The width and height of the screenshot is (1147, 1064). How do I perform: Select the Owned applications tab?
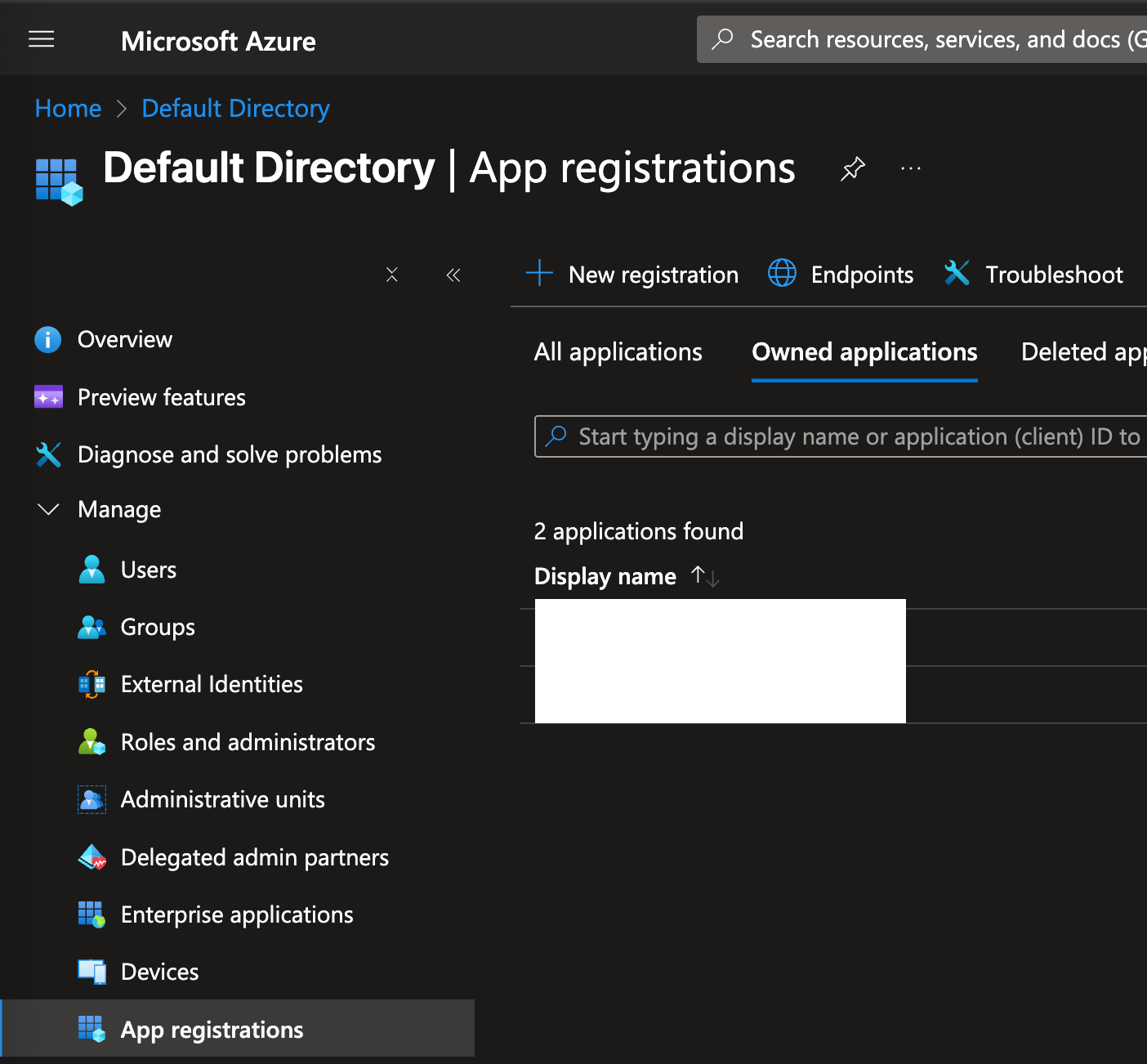click(864, 352)
